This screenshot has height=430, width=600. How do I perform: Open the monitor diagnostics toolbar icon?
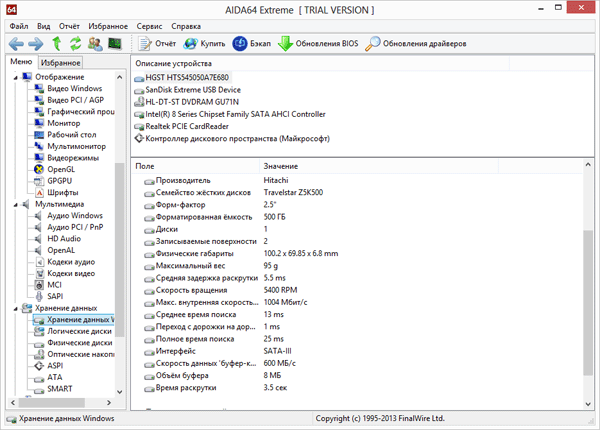click(x=114, y=44)
